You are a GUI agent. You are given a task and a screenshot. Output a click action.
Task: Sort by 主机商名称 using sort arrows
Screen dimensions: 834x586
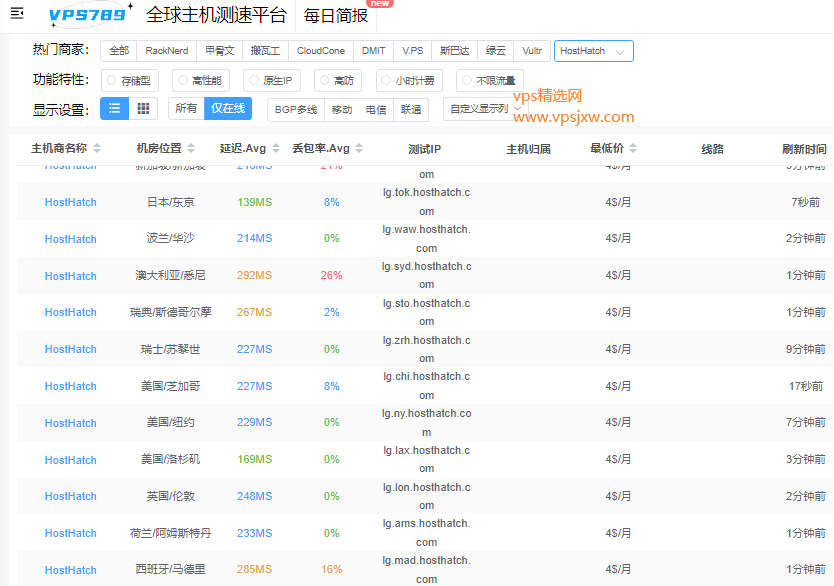[x=97, y=148]
